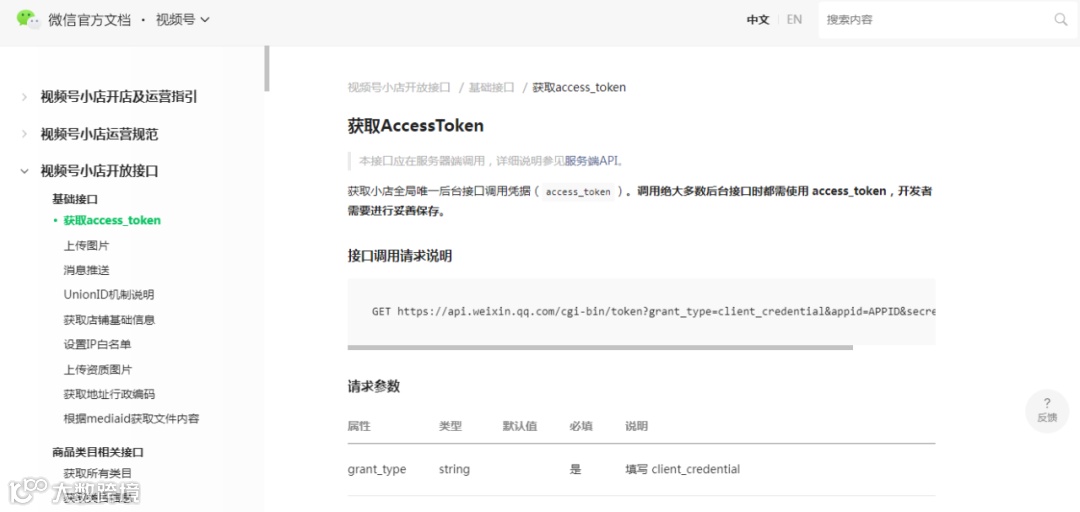Follow the 服务端API link
The image size is (1080, 512).
click(592, 161)
